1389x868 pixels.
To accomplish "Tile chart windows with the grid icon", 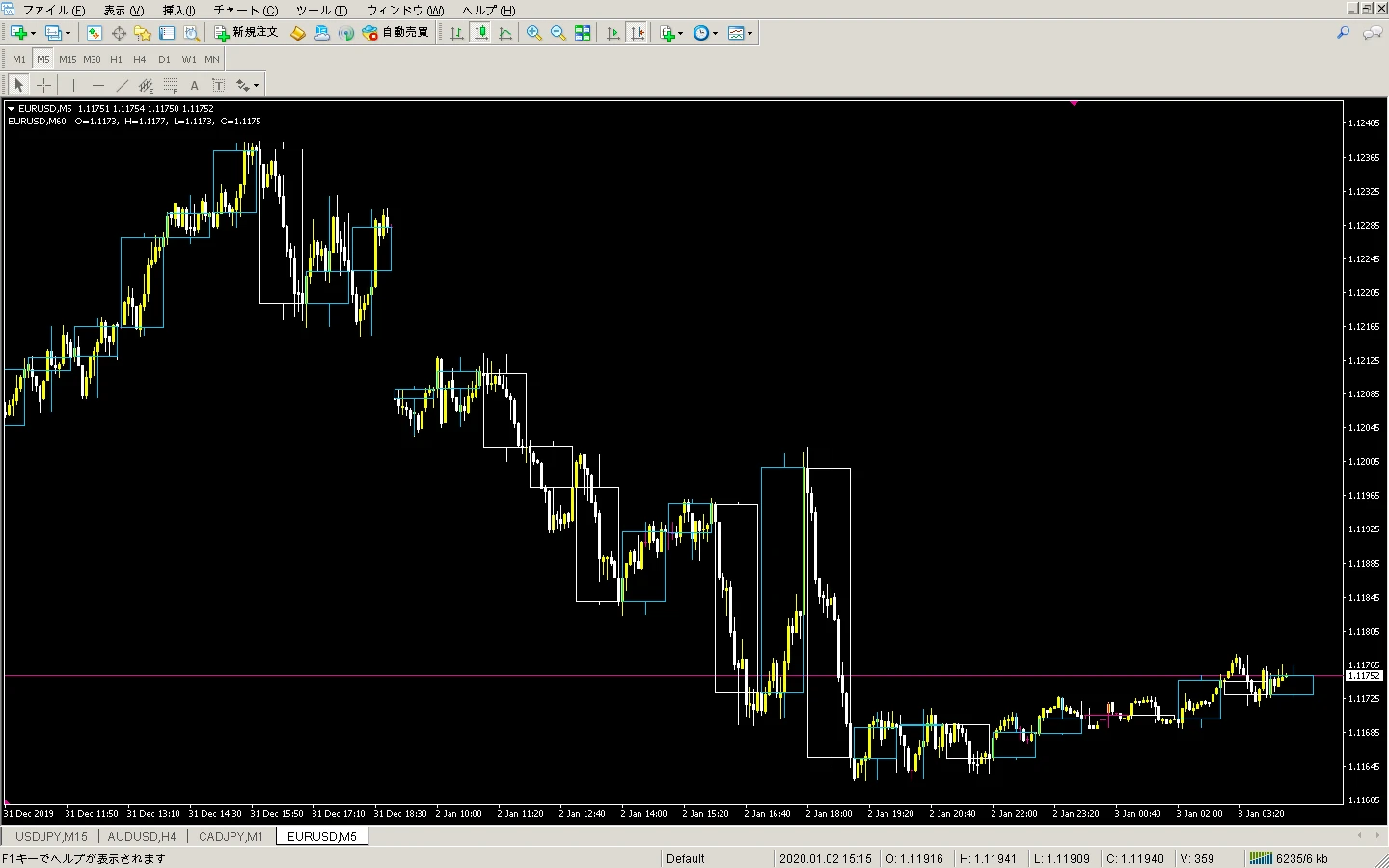I will (583, 33).
